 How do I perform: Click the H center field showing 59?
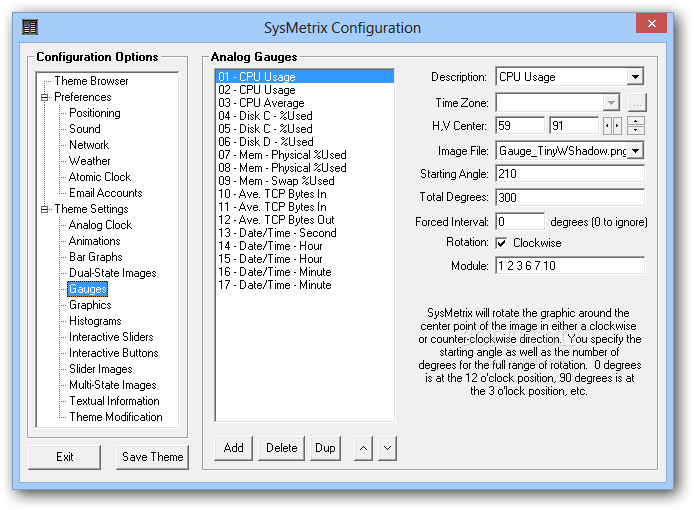pos(520,126)
